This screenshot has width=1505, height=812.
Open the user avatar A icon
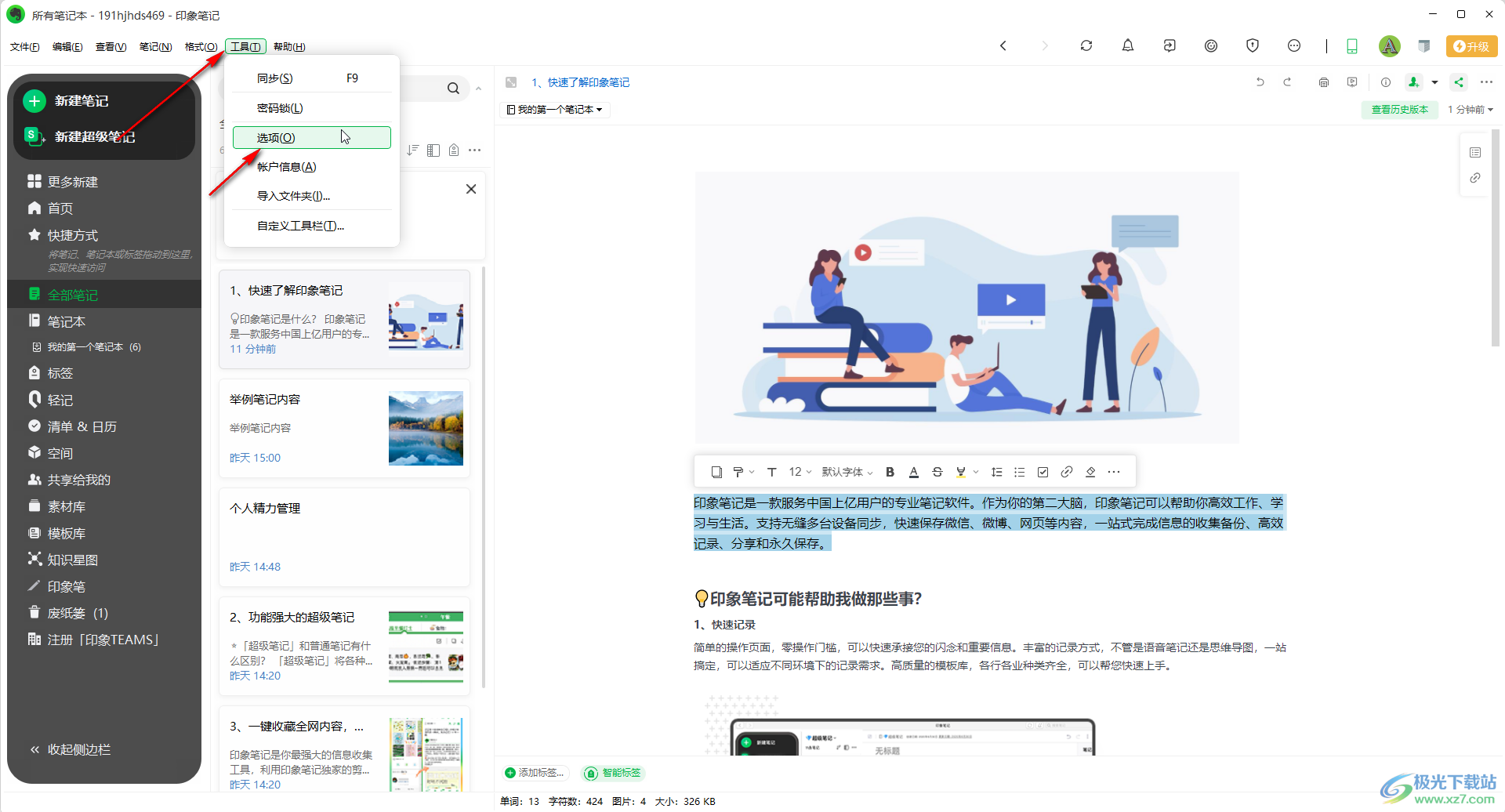pos(1389,46)
